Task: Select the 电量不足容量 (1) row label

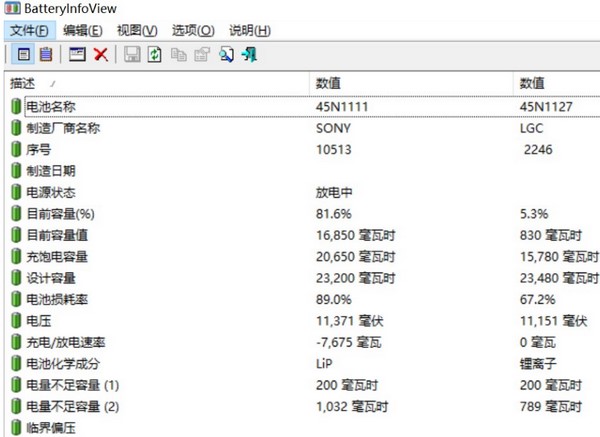Action: pos(72,385)
